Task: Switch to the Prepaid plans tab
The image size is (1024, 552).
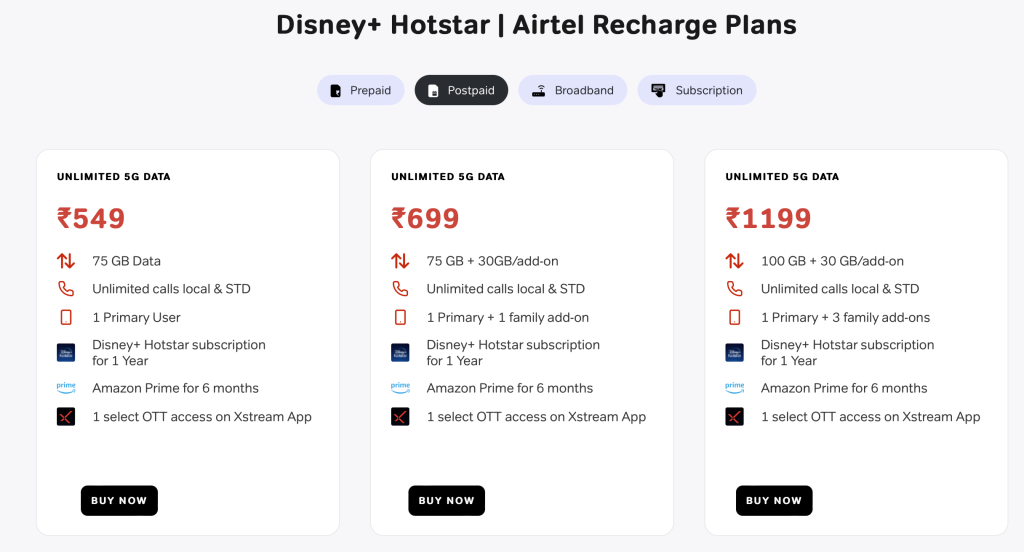Action: pyautogui.click(x=360, y=90)
